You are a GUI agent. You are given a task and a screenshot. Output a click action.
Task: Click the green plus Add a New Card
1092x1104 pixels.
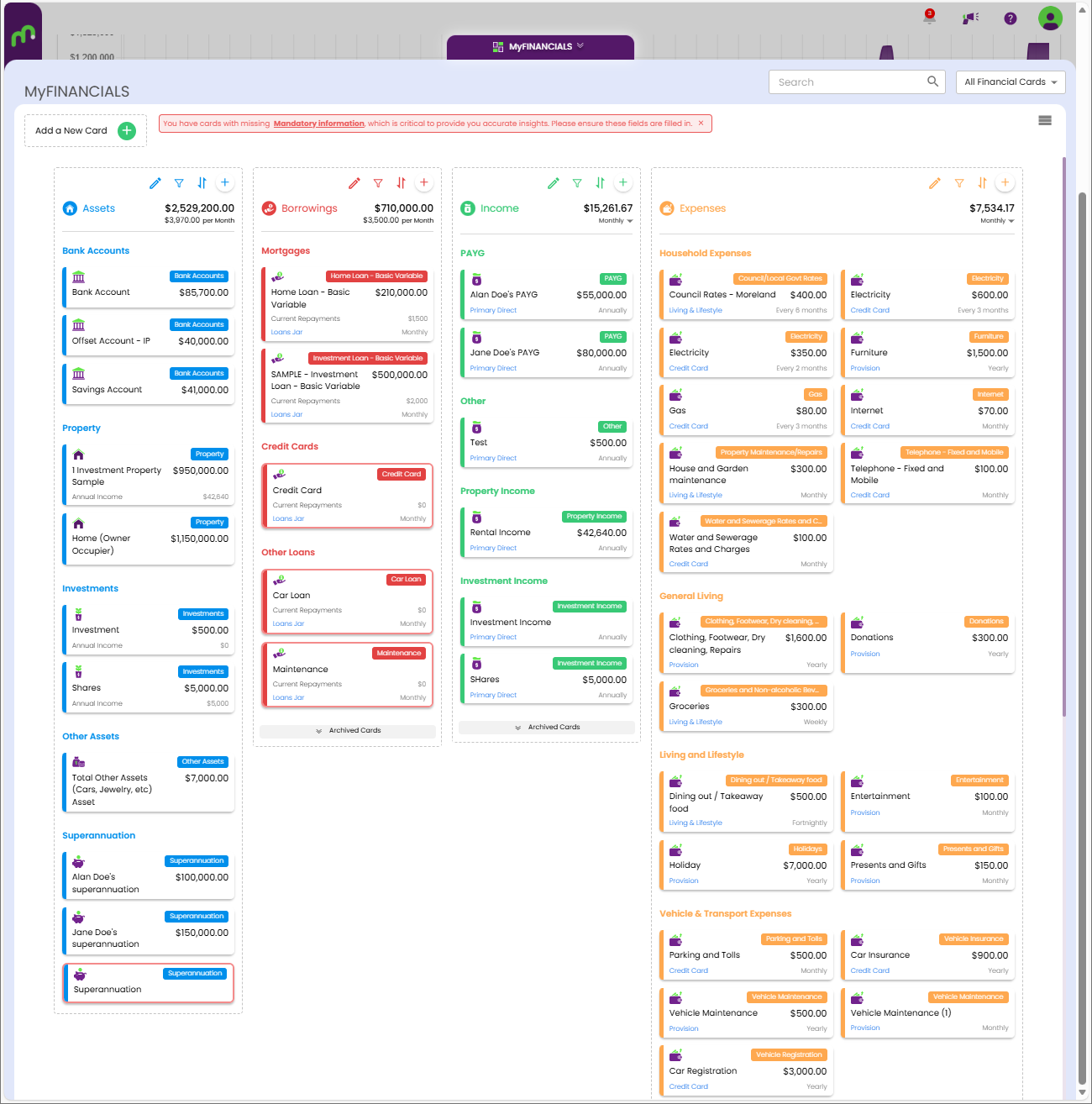coord(127,130)
